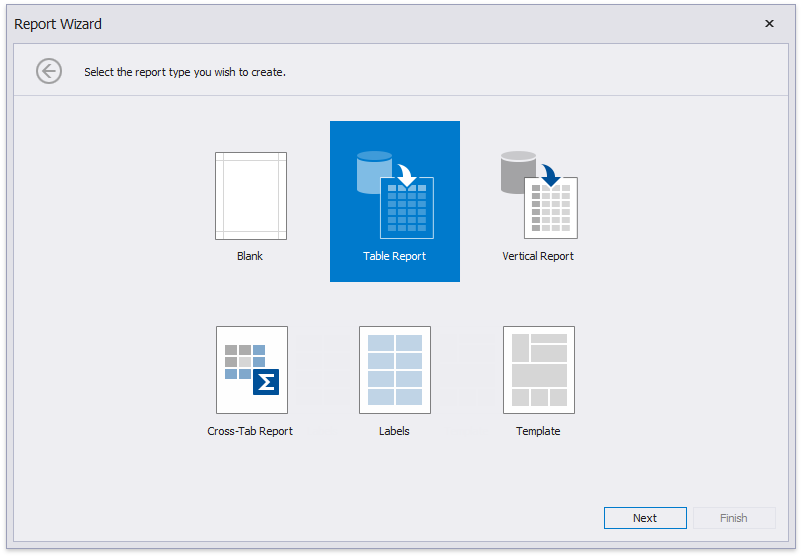Click the Finish button
This screenshot has height=557, width=802.
coord(733,518)
